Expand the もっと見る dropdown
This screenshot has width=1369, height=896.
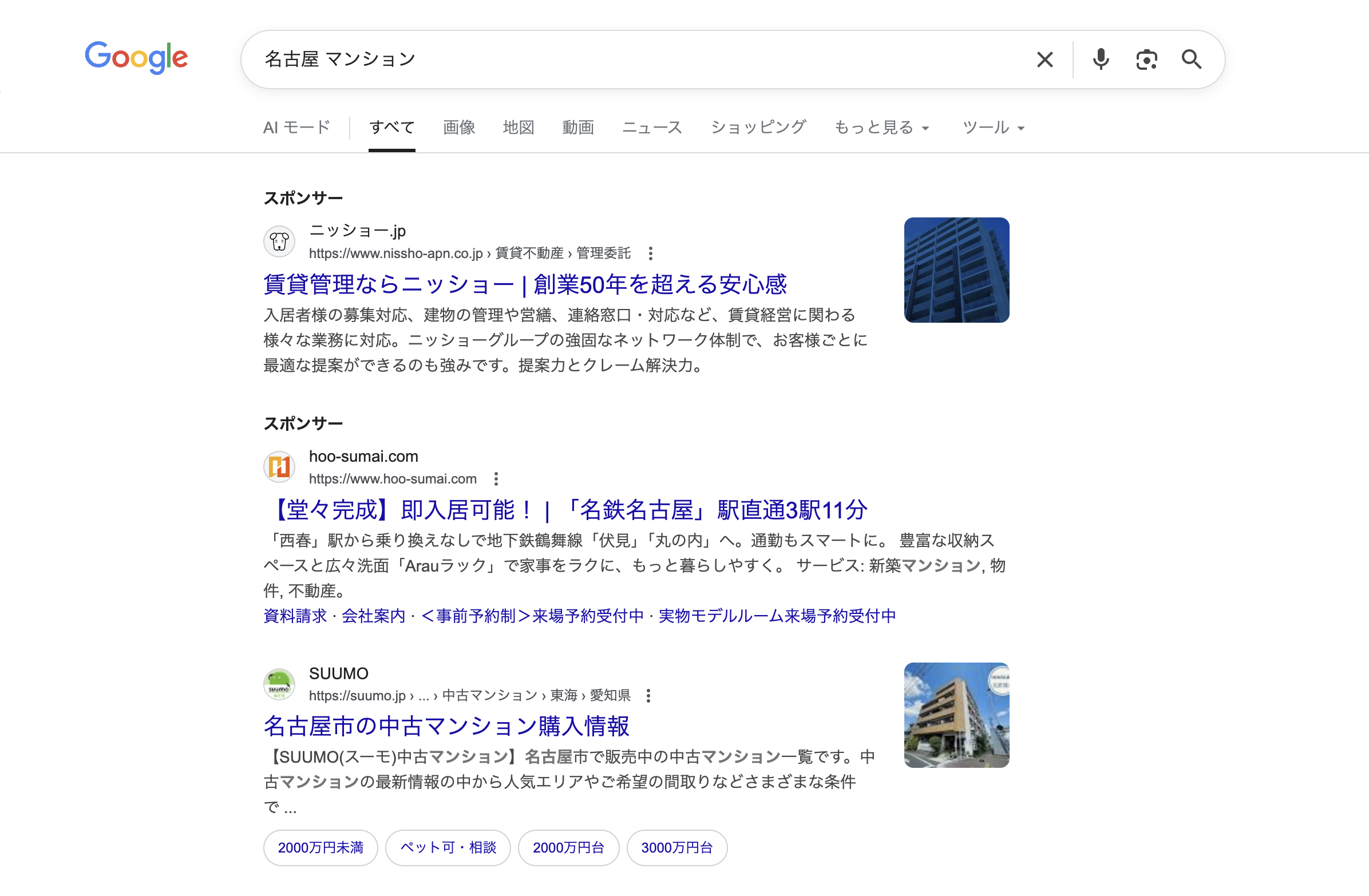click(x=882, y=127)
